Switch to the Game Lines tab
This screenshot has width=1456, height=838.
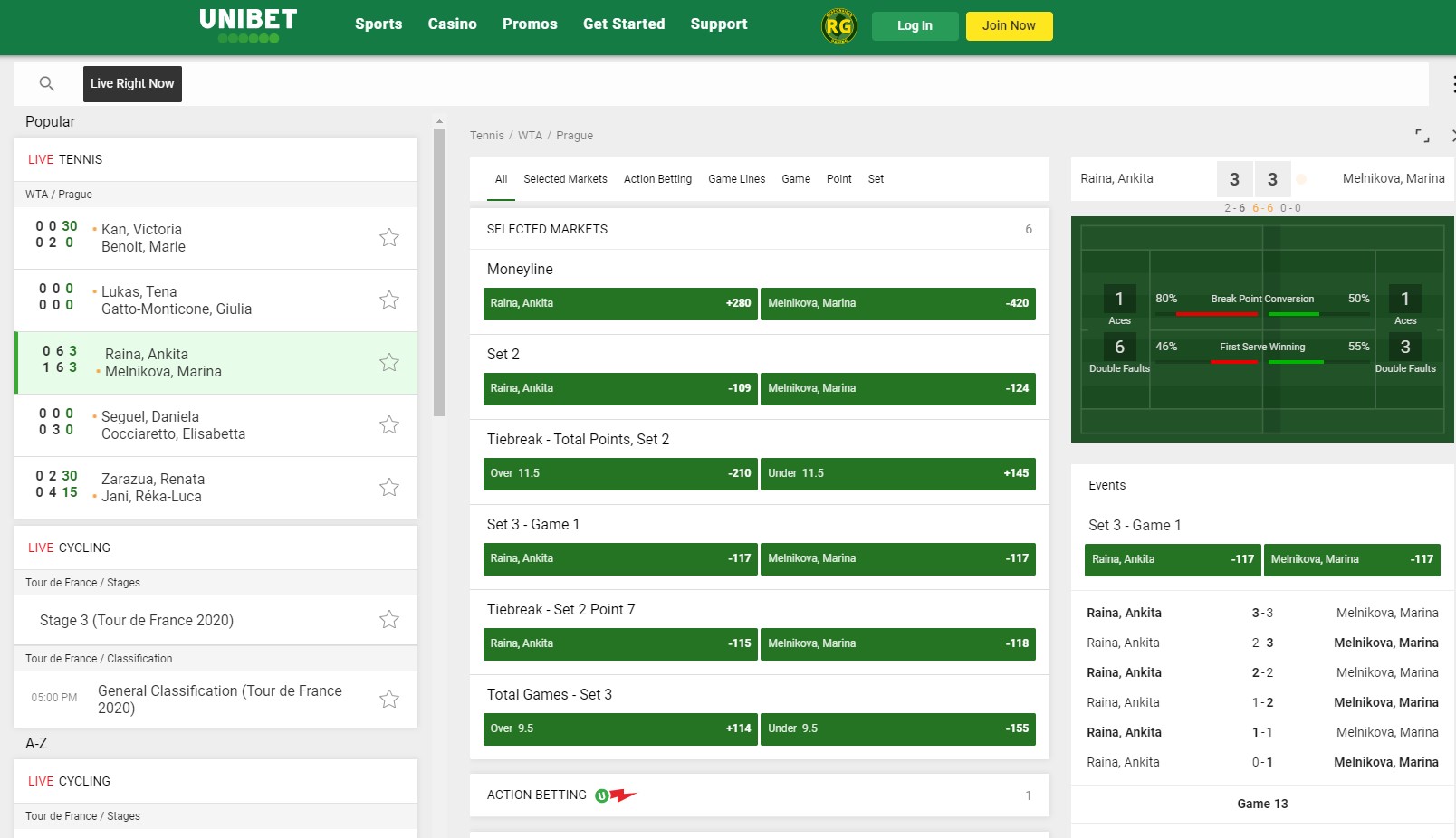[x=737, y=179]
